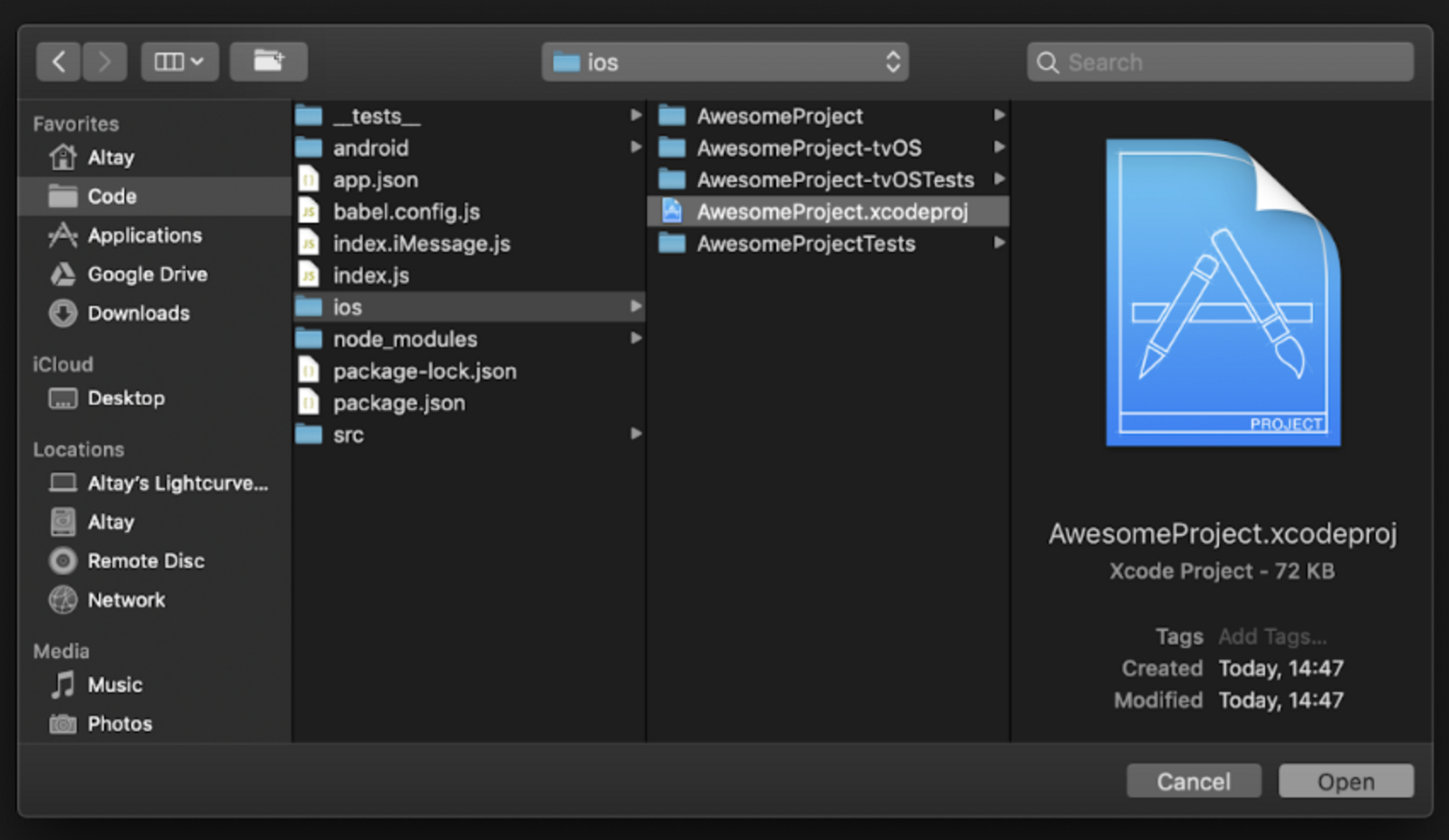Select the Altay disk under Locations

[x=154, y=522]
